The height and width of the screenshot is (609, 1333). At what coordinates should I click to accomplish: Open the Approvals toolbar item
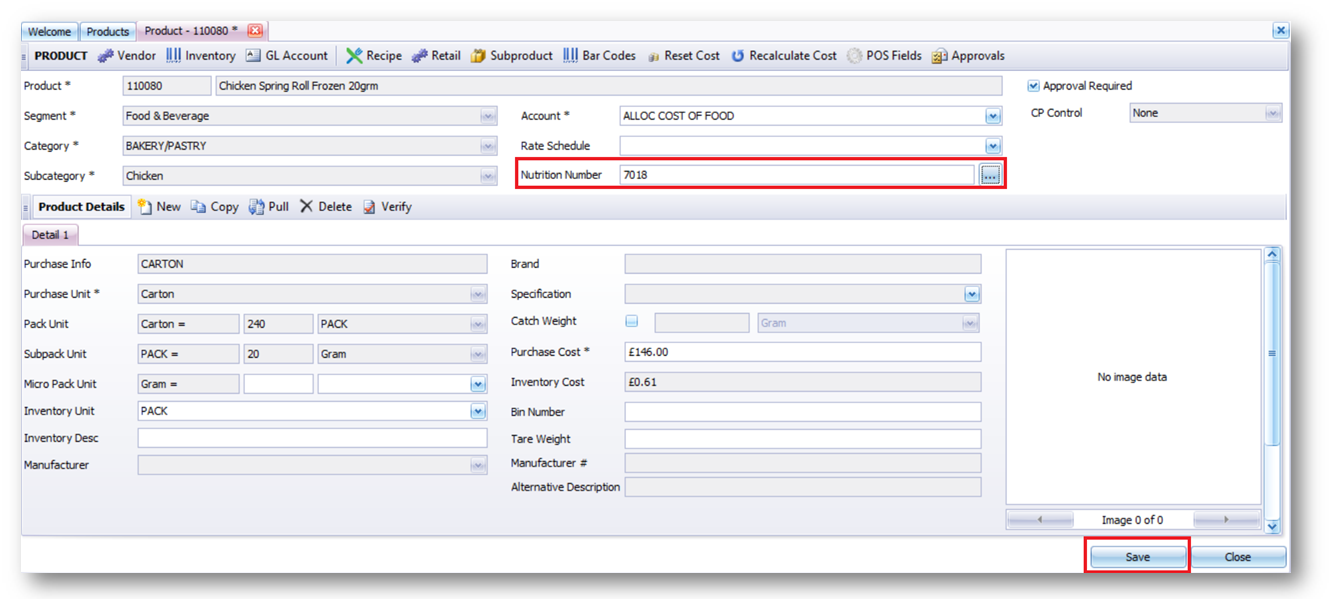point(968,56)
